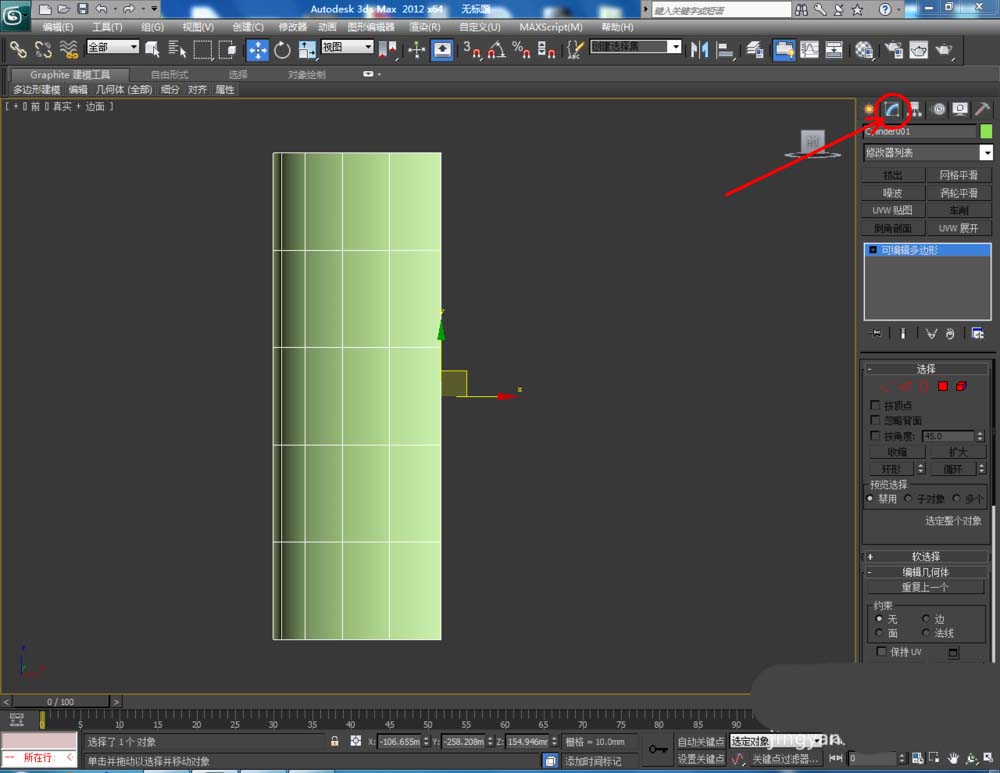Click the green object color swatch
Screen dimensions: 1000x773
[986, 131]
